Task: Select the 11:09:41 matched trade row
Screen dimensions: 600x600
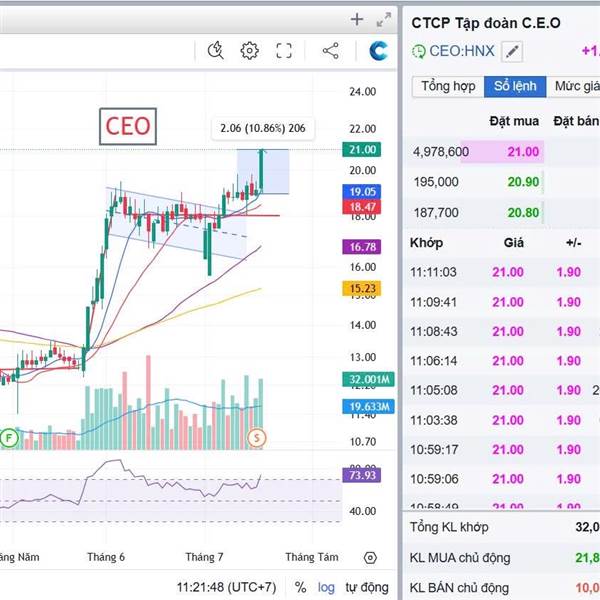Action: [x=501, y=302]
